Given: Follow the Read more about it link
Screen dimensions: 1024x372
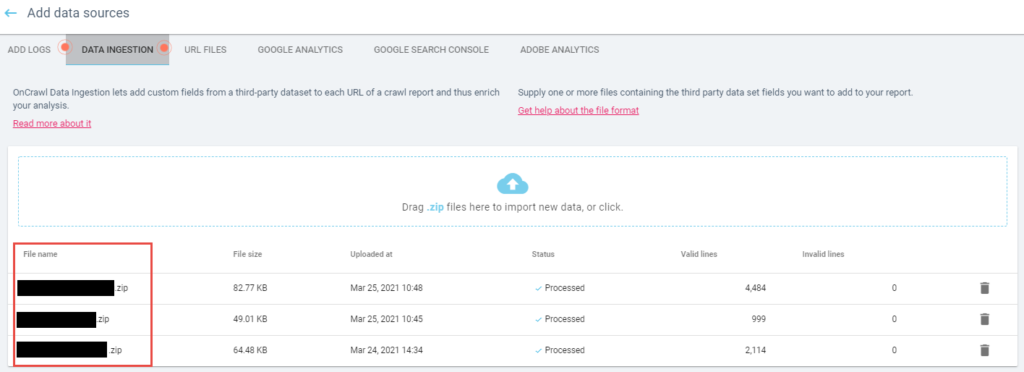Looking at the screenshot, I should click(x=52, y=124).
